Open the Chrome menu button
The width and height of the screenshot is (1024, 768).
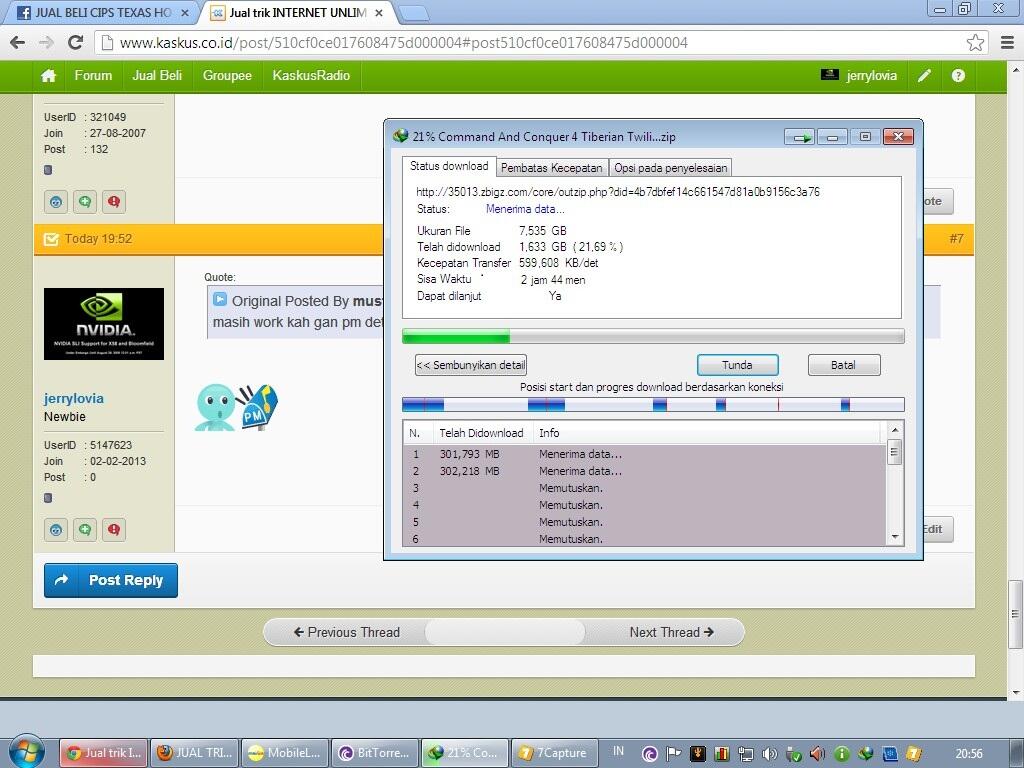(1007, 43)
